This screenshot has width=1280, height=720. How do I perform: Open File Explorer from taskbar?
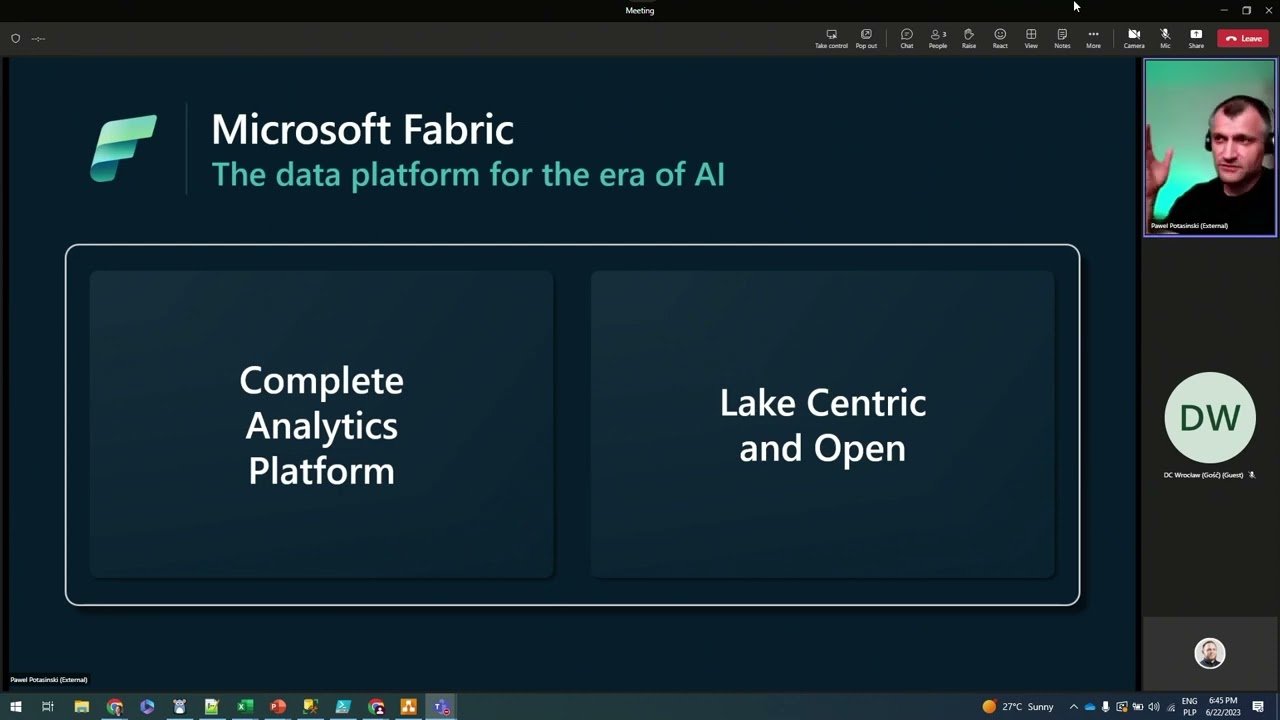tap(82, 707)
